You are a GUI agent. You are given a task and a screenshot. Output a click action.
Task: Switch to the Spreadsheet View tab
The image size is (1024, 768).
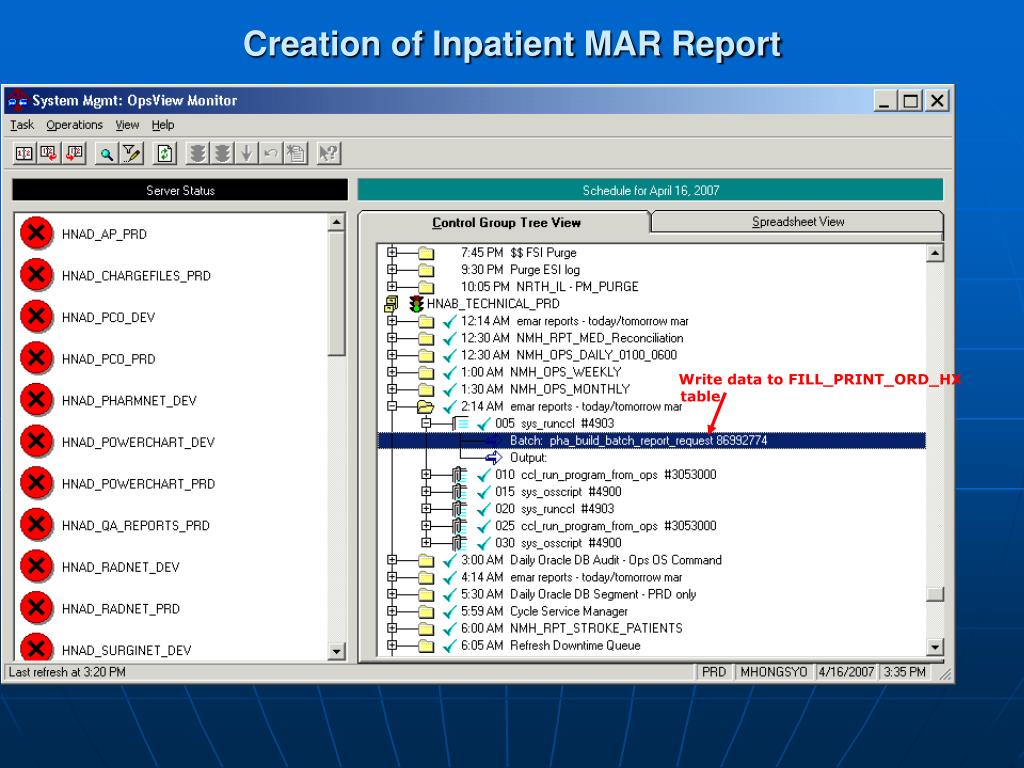[797, 222]
